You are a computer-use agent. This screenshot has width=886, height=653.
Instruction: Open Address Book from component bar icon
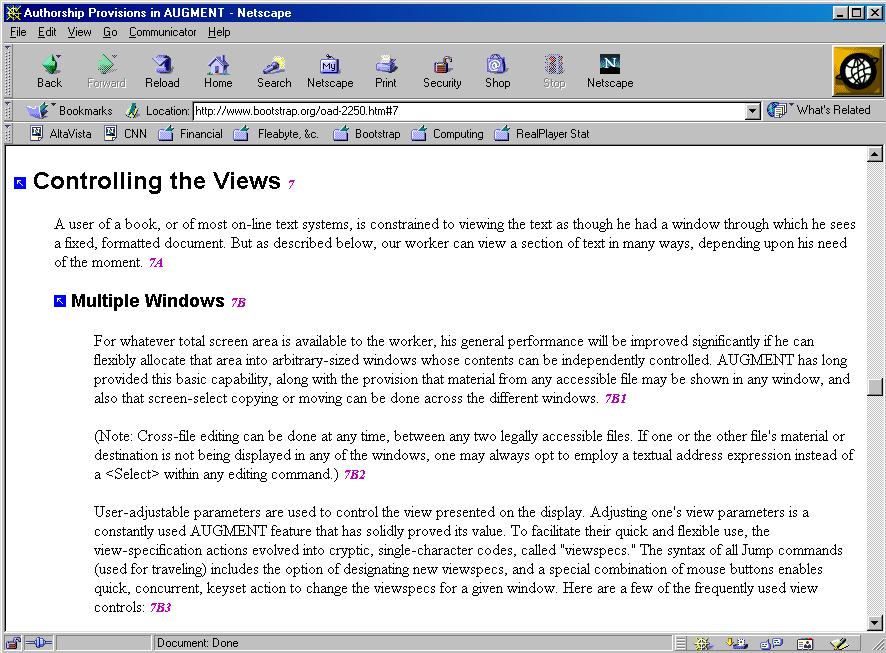[805, 643]
